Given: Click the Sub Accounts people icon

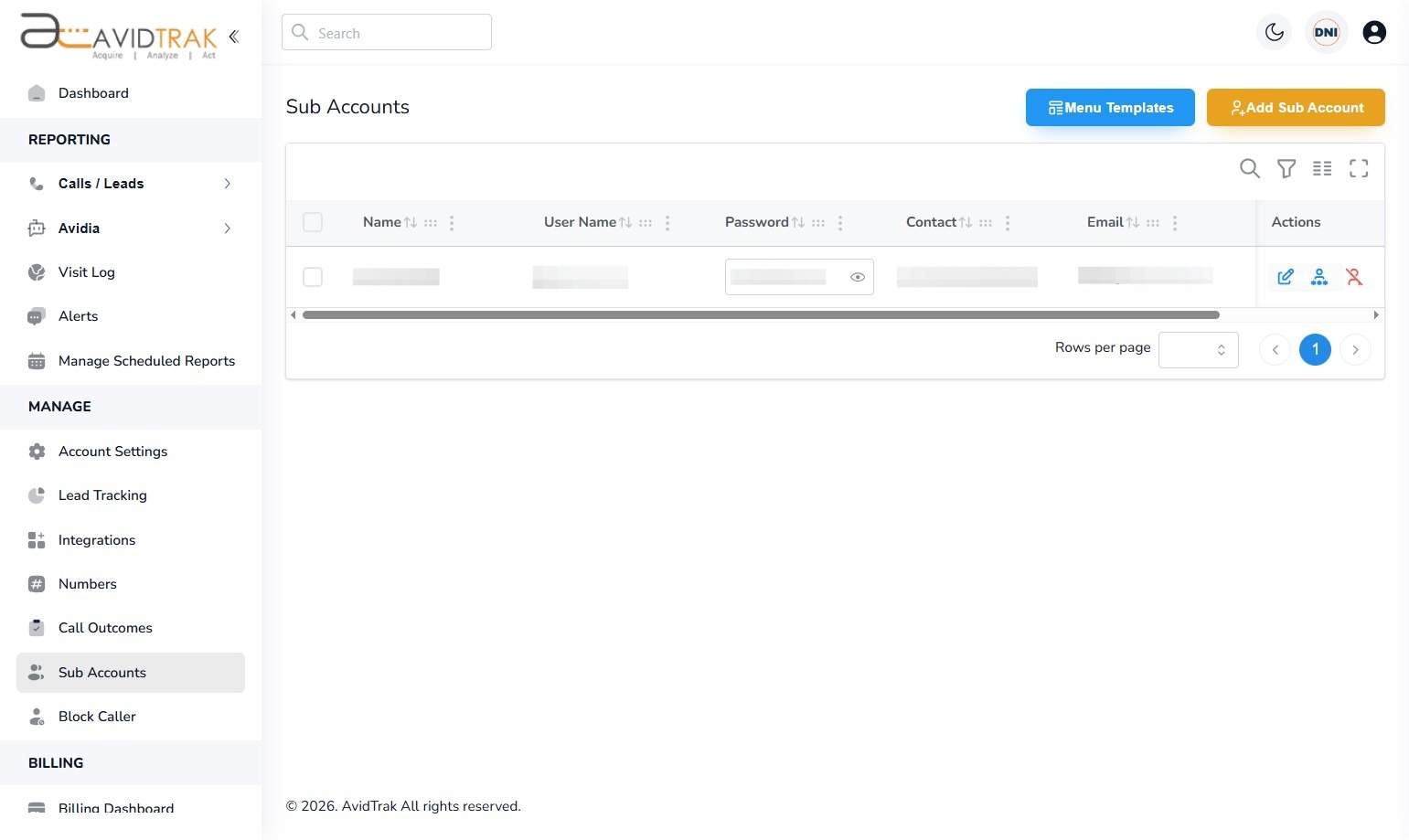Looking at the screenshot, I should click(37, 673).
